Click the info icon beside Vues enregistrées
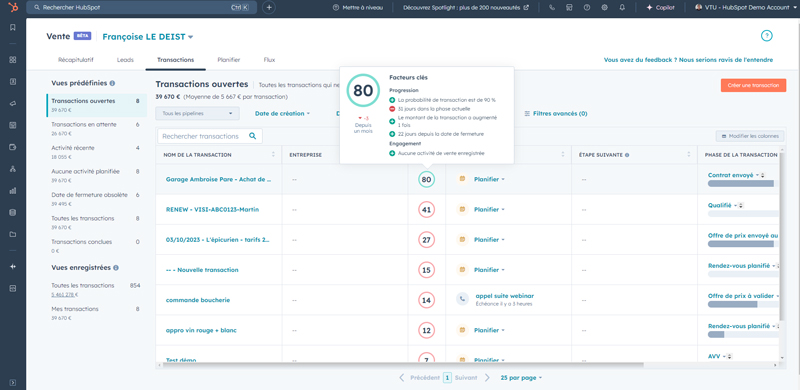Image resolution: width=800 pixels, height=390 pixels. pos(116,267)
